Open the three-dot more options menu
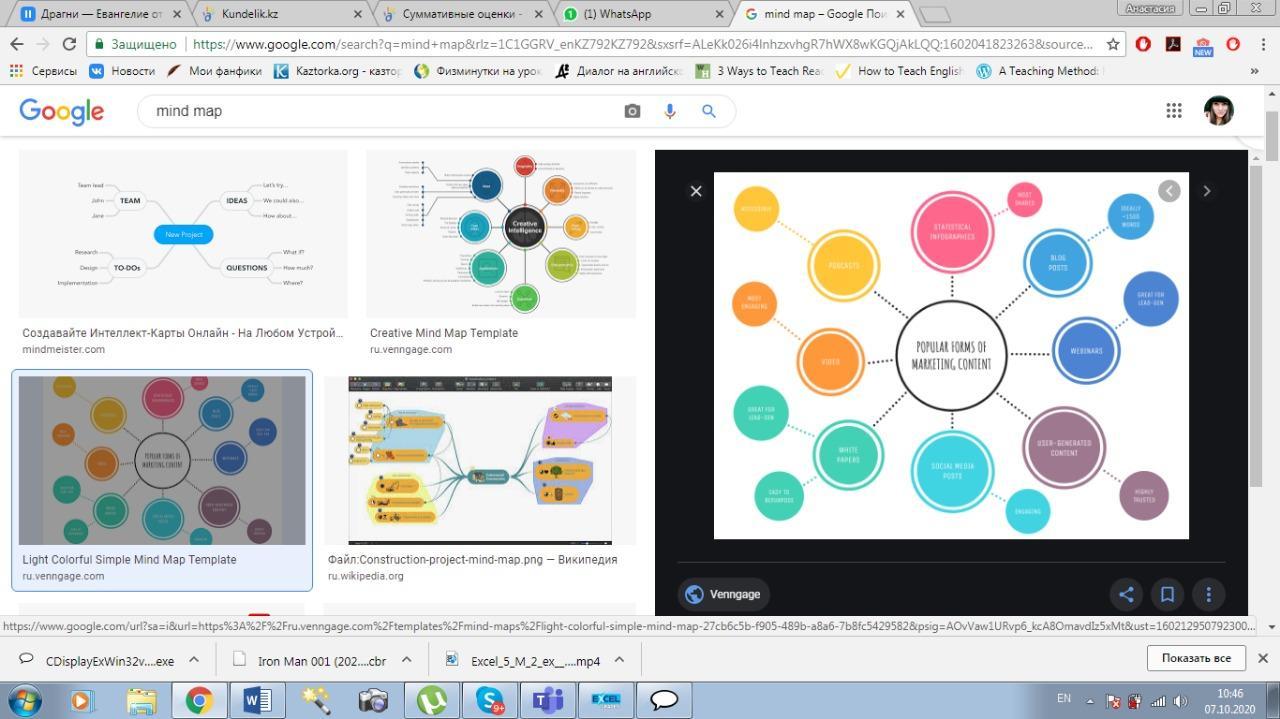This screenshot has width=1280, height=719. [1208, 594]
